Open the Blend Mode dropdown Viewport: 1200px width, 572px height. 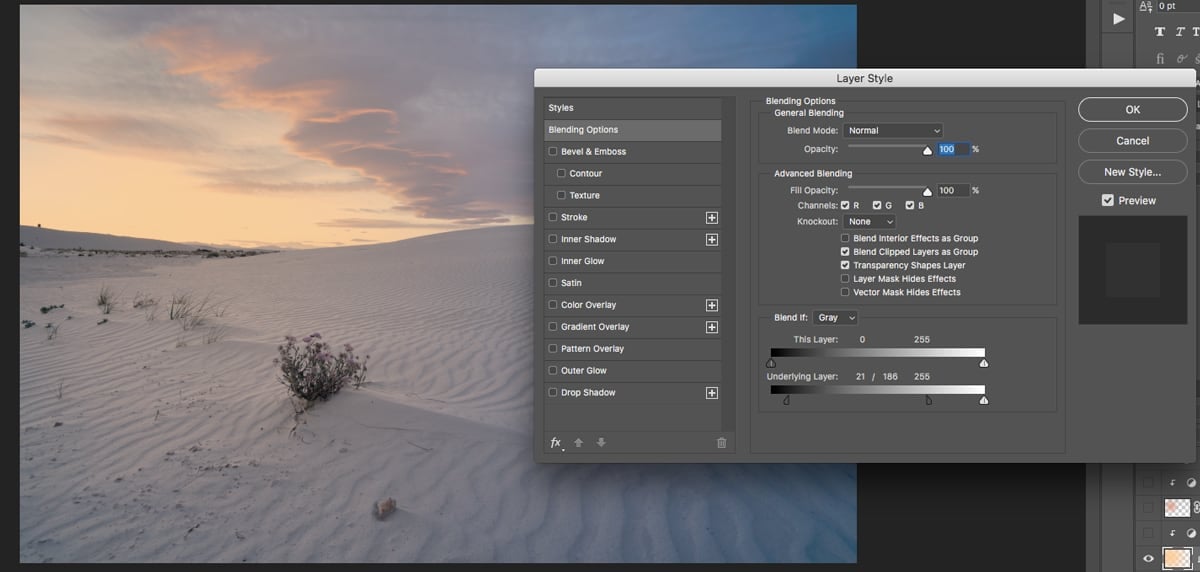892,130
